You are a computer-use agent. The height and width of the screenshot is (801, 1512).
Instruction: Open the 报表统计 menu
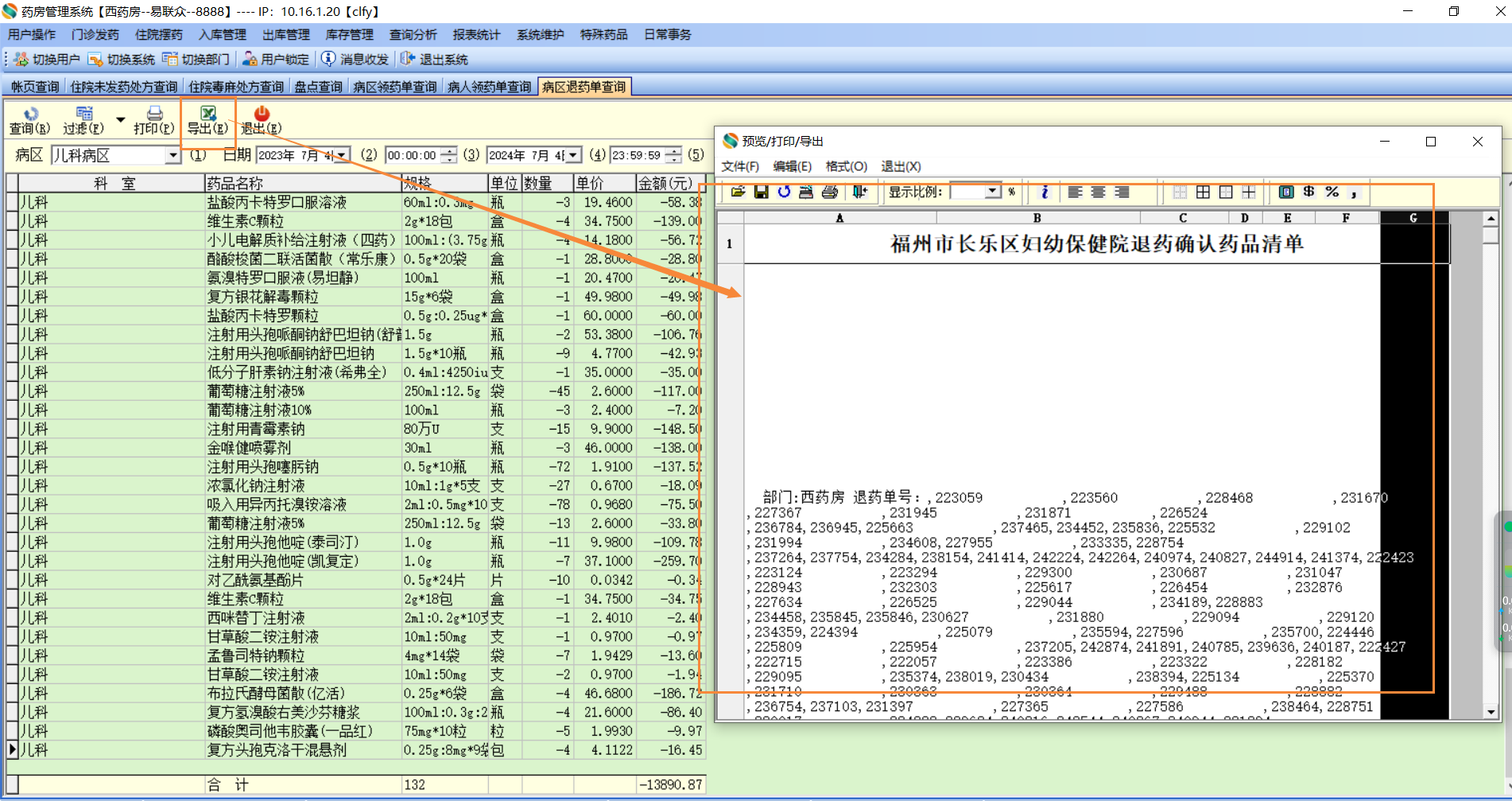tap(477, 34)
